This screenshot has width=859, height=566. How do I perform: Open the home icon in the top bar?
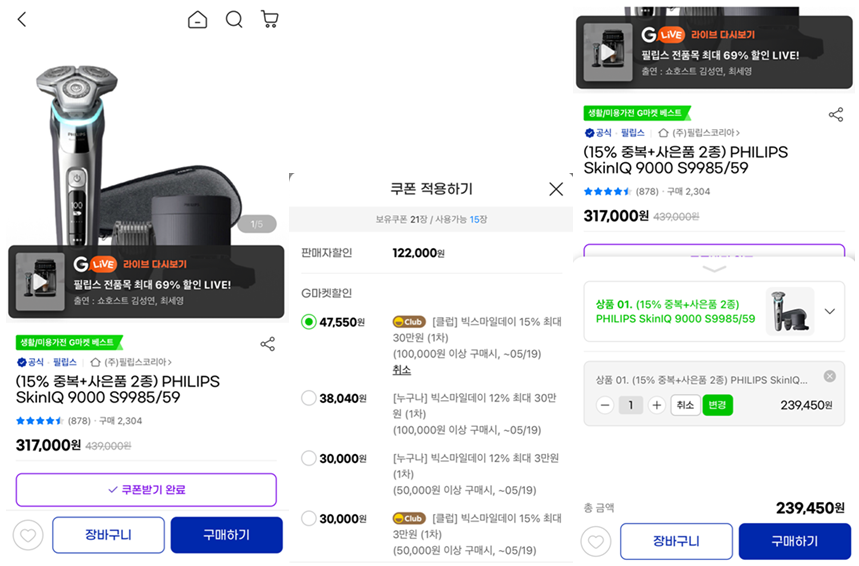(x=197, y=20)
